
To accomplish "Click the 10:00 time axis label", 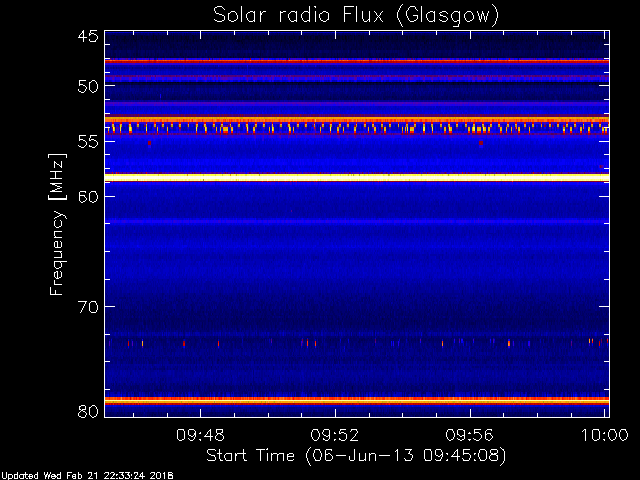I will (x=604, y=435).
